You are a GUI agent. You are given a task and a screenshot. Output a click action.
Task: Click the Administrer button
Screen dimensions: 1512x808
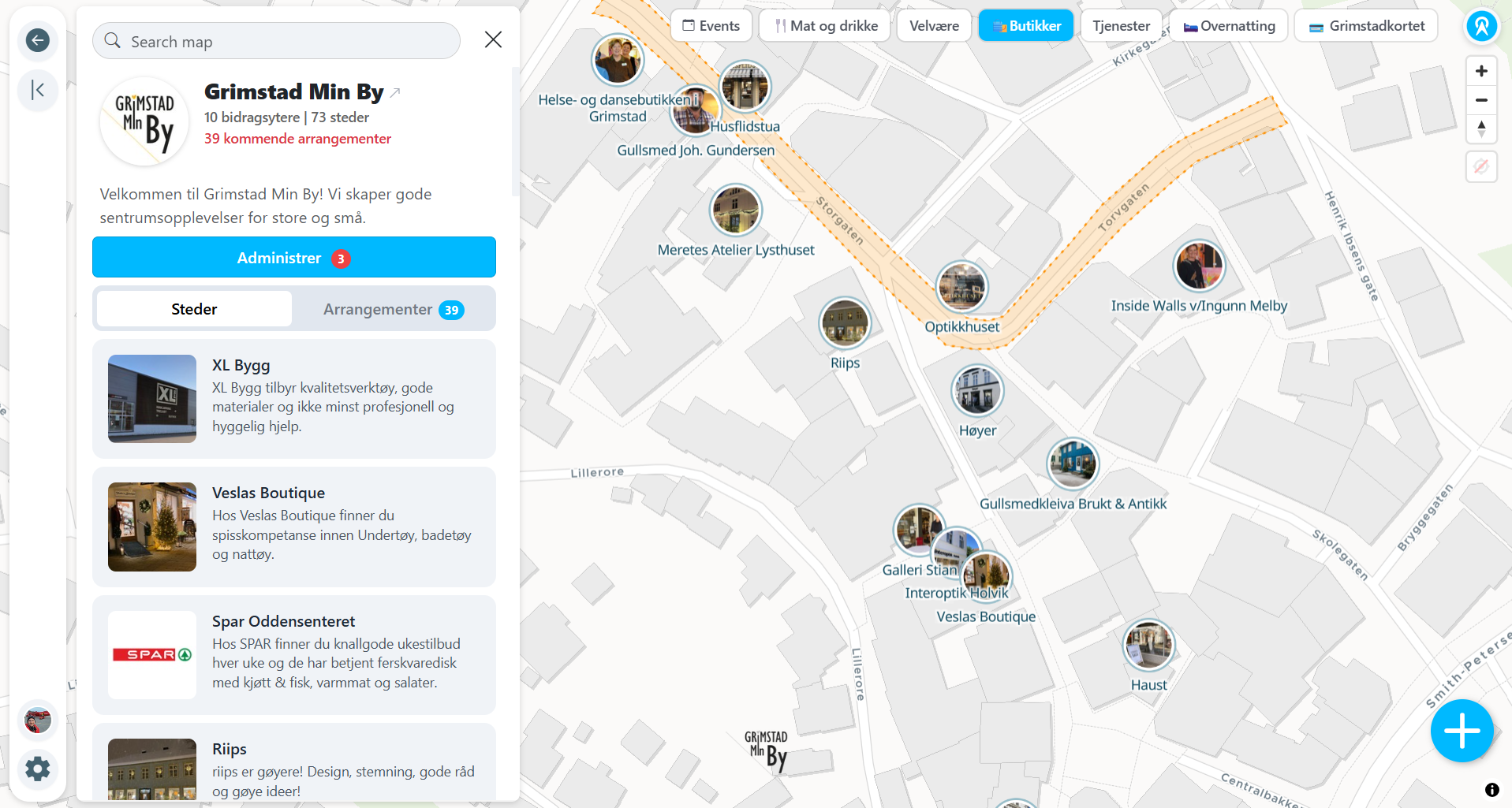tap(294, 258)
